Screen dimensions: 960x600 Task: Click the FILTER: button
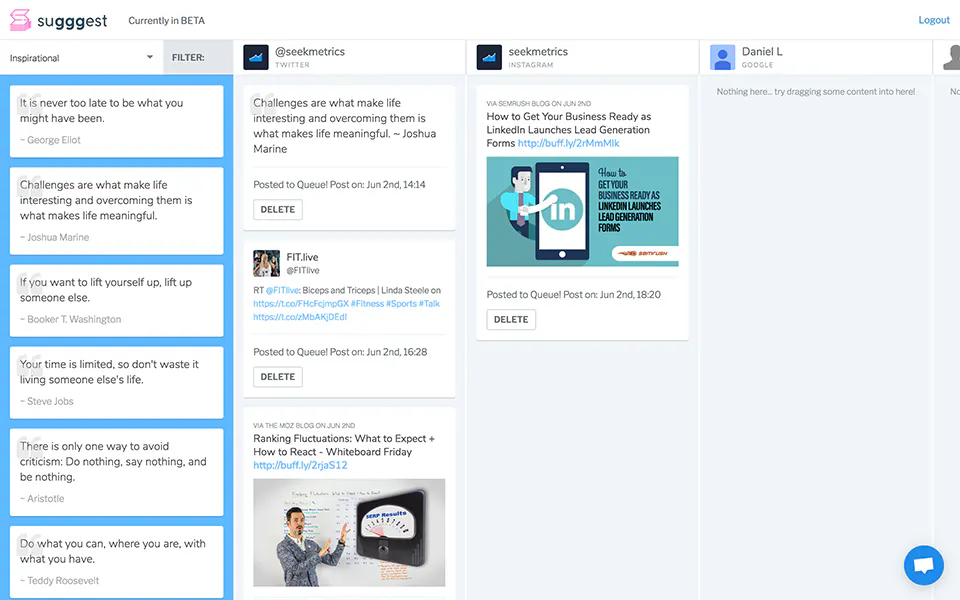pyautogui.click(x=198, y=58)
